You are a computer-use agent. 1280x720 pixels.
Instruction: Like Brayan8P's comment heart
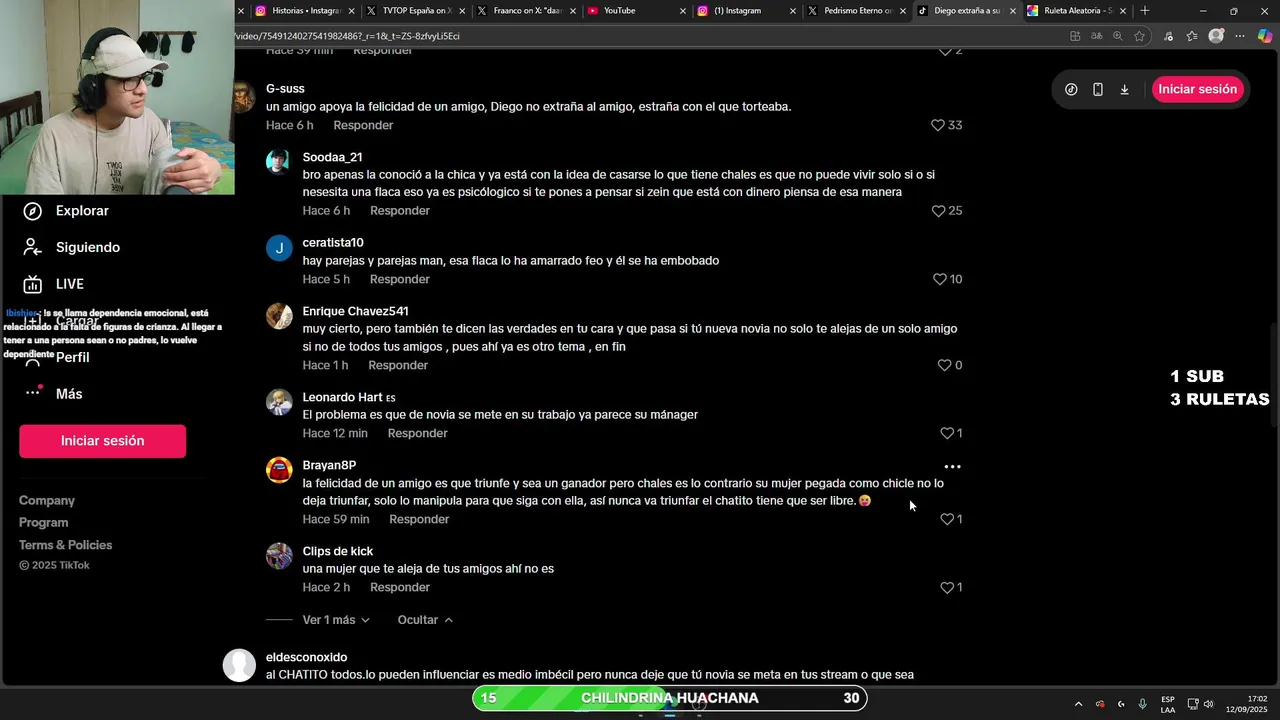[x=947, y=519]
